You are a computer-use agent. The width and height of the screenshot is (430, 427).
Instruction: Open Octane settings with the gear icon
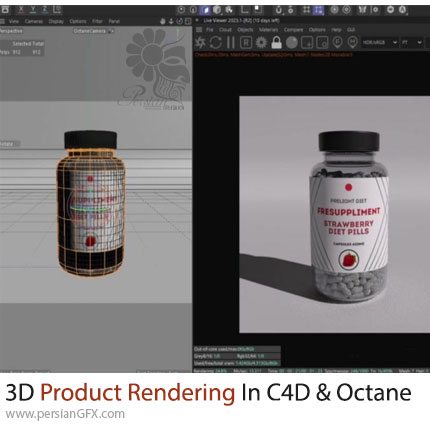(x=261, y=43)
